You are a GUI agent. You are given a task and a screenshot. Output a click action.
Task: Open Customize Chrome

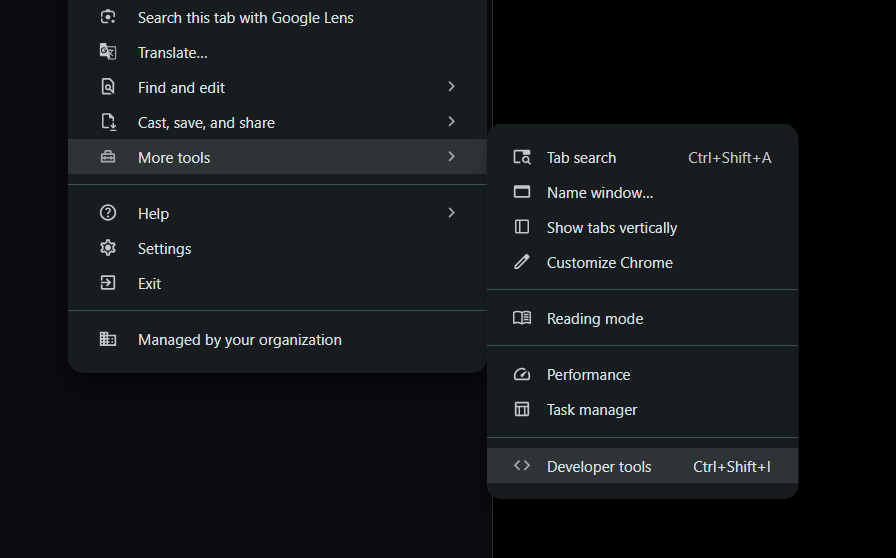642,262
